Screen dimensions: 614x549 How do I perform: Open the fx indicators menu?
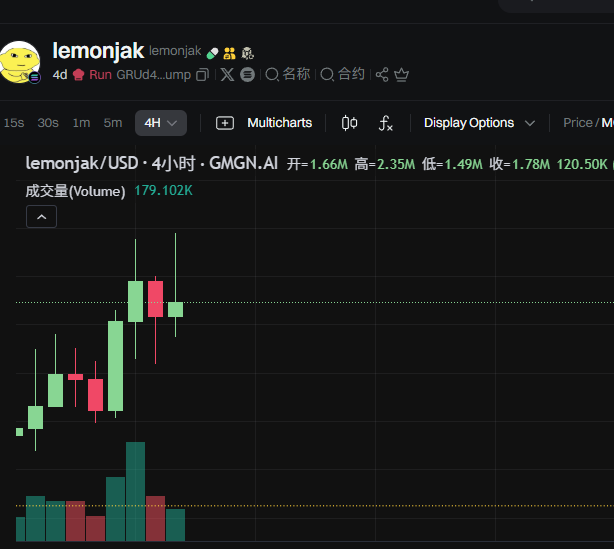tap(386, 123)
